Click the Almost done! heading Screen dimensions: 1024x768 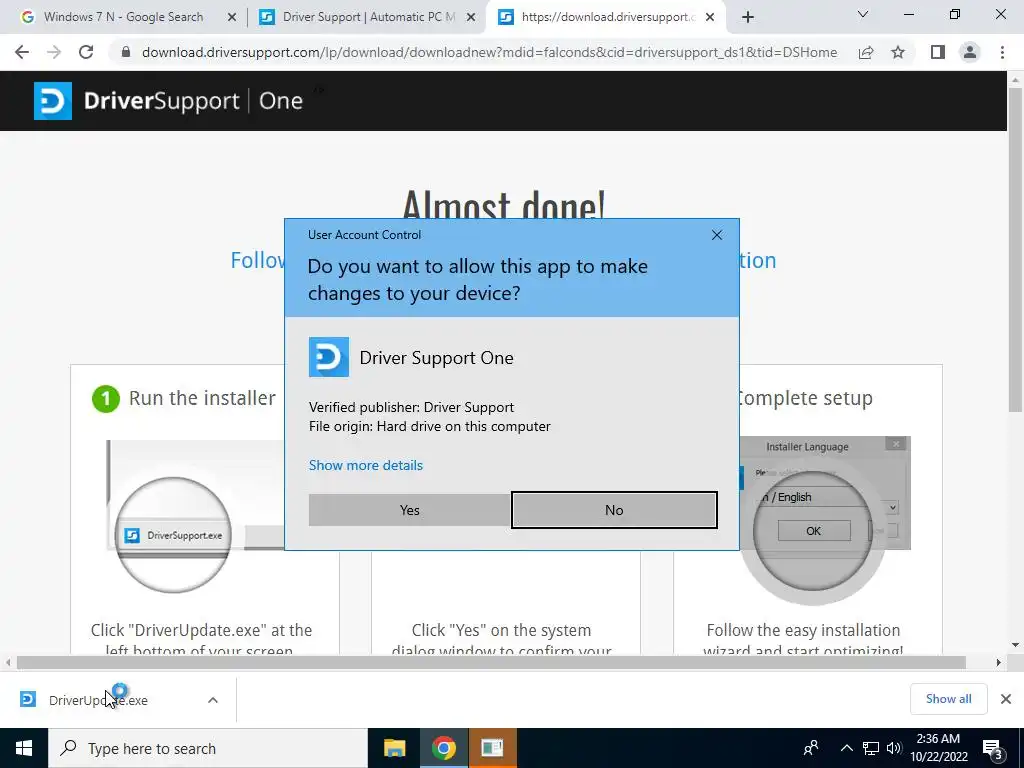504,204
